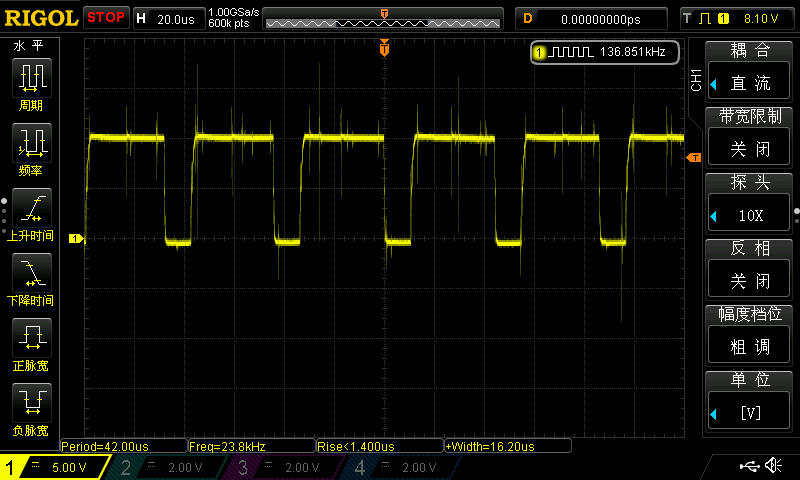Click the 600k pts memory depth readout

pyautogui.click(x=229, y=23)
